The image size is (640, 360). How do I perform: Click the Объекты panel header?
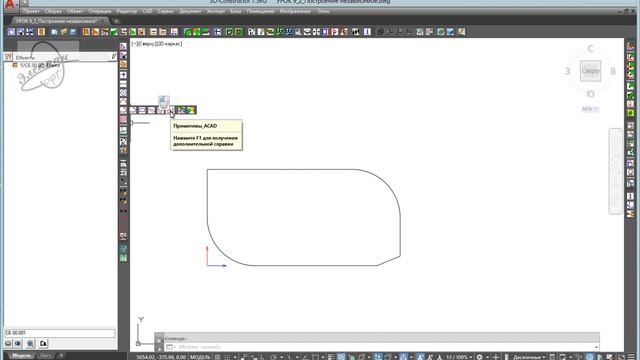[x=60, y=58]
